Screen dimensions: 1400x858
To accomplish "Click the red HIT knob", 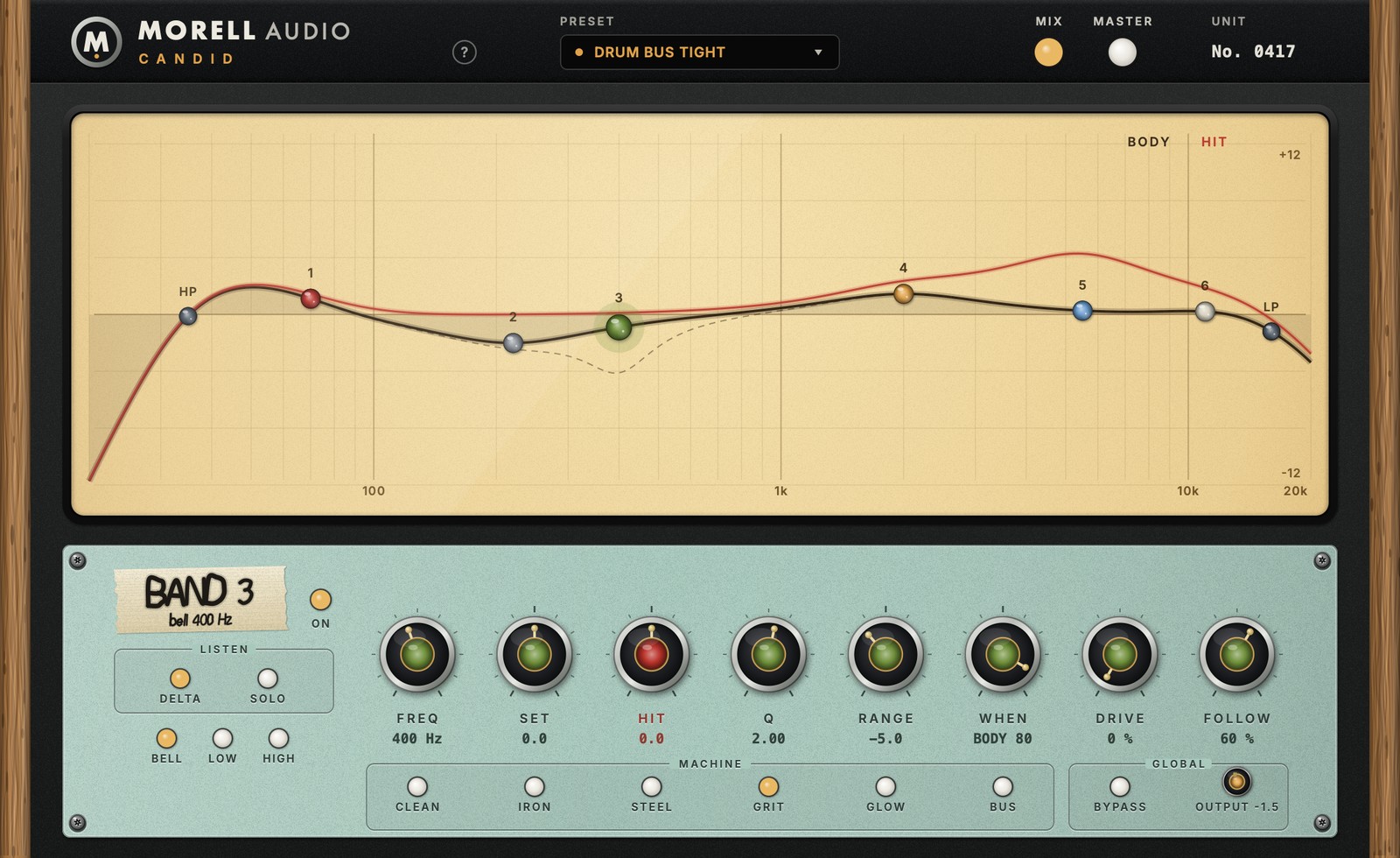I will click(x=651, y=654).
